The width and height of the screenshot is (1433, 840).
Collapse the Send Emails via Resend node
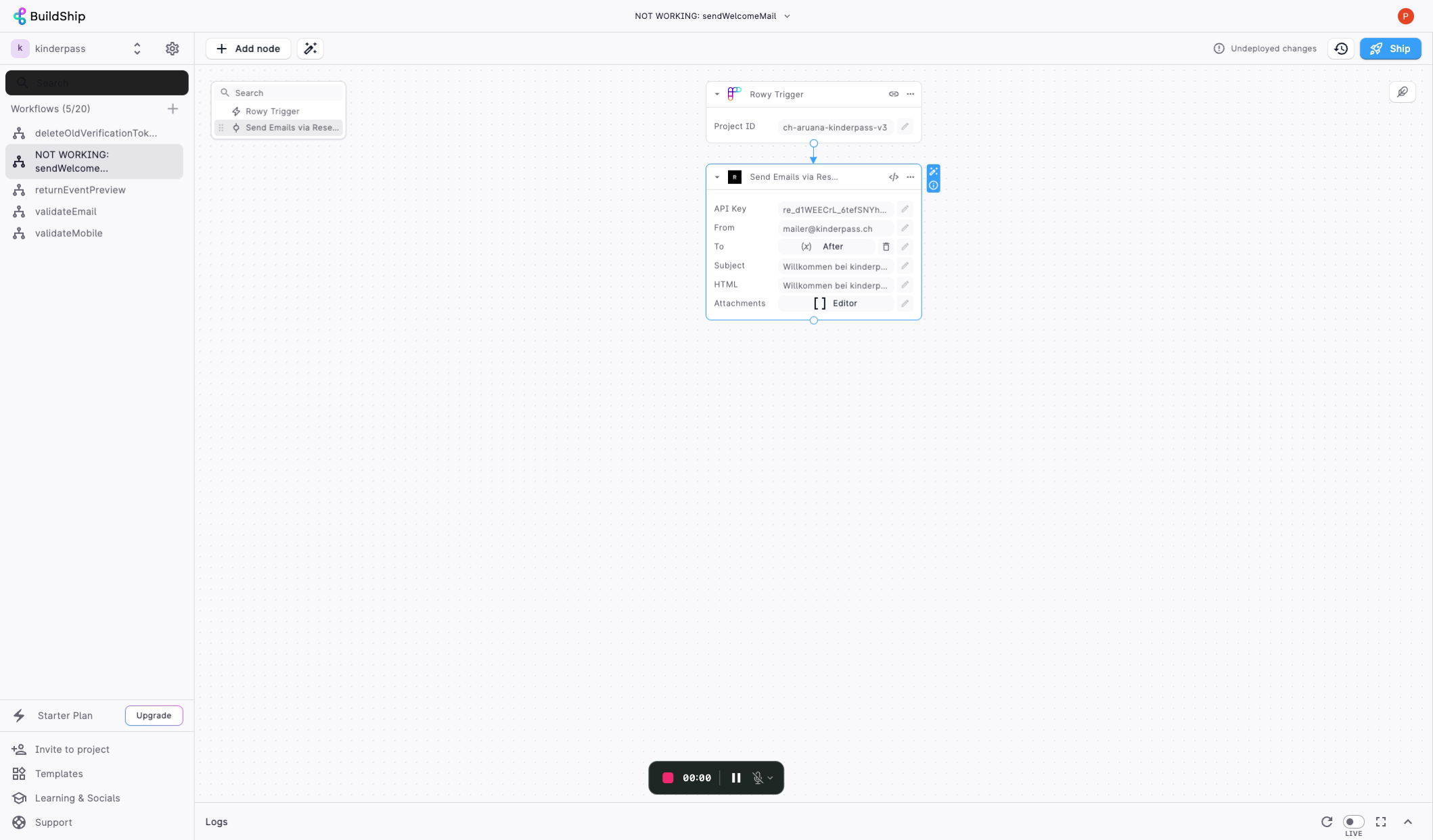click(717, 177)
